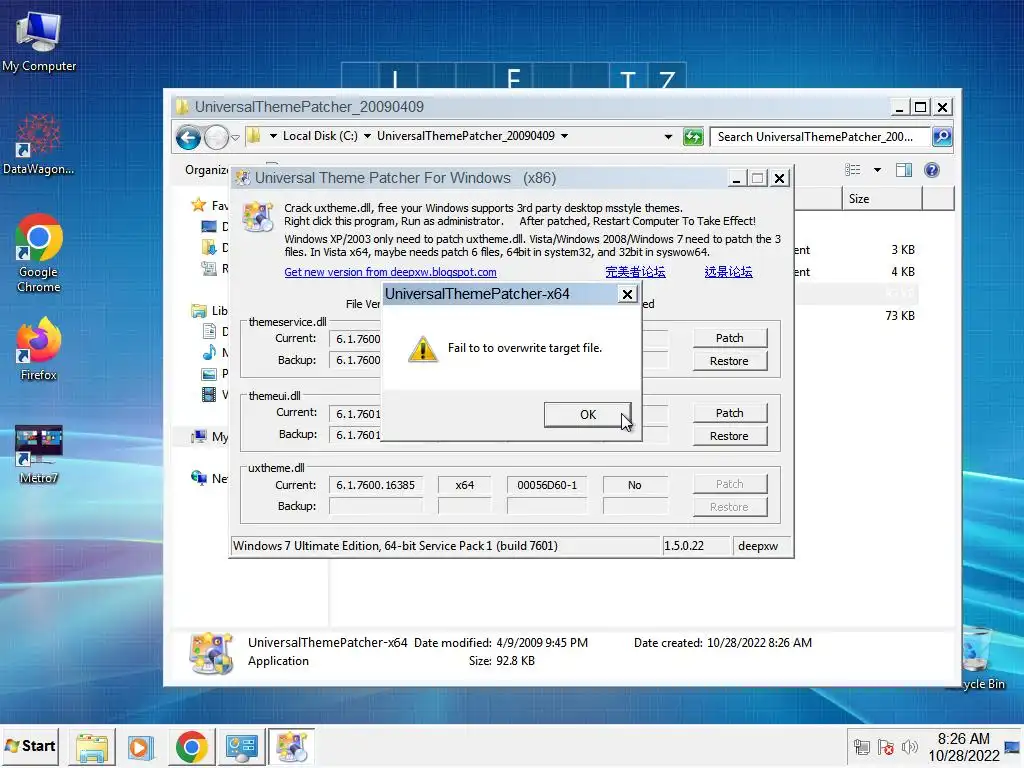Expand UniversalThemePatcher_20090409 breadcrumb arrow

pyautogui.click(x=564, y=136)
